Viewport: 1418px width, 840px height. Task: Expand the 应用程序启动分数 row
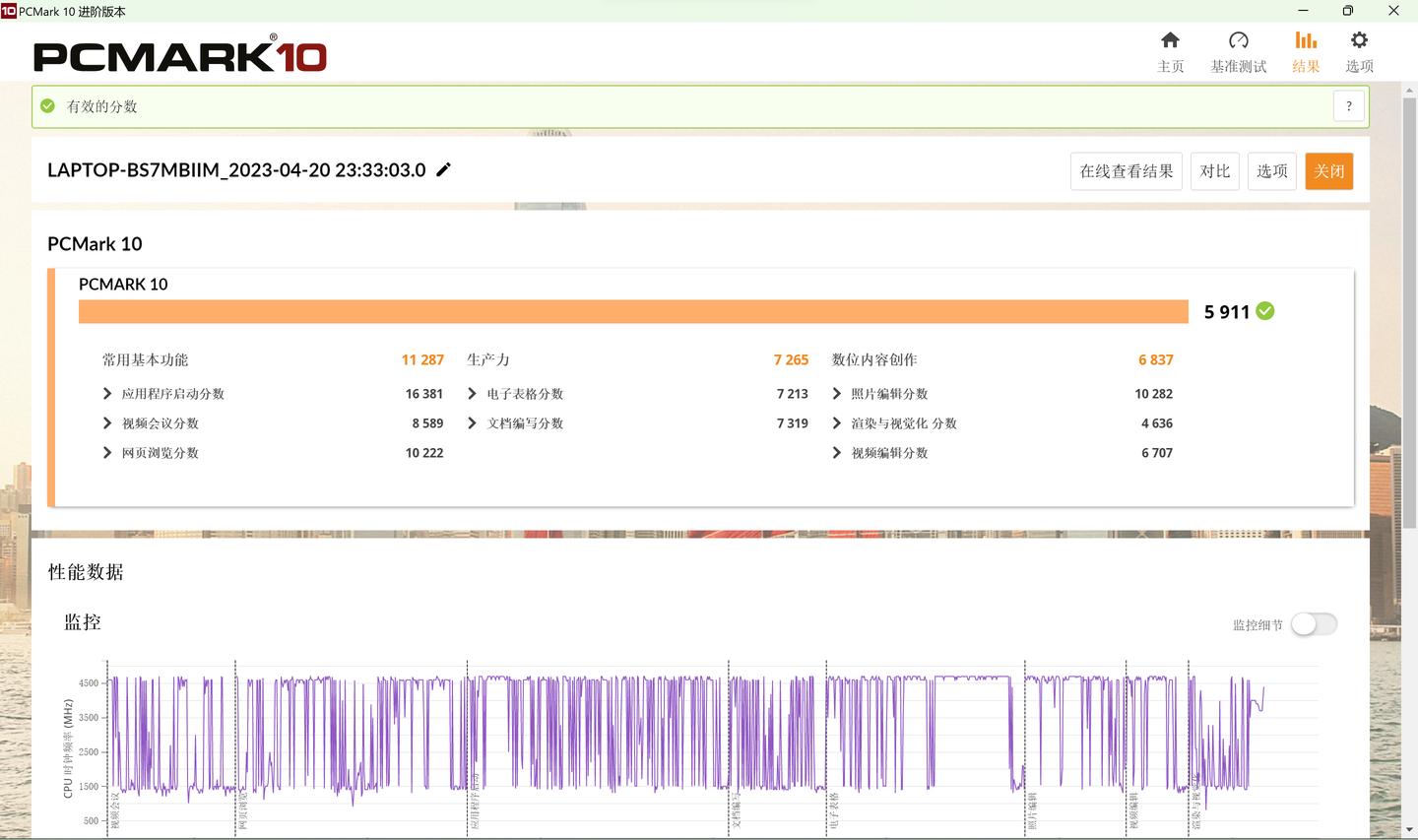pos(107,394)
